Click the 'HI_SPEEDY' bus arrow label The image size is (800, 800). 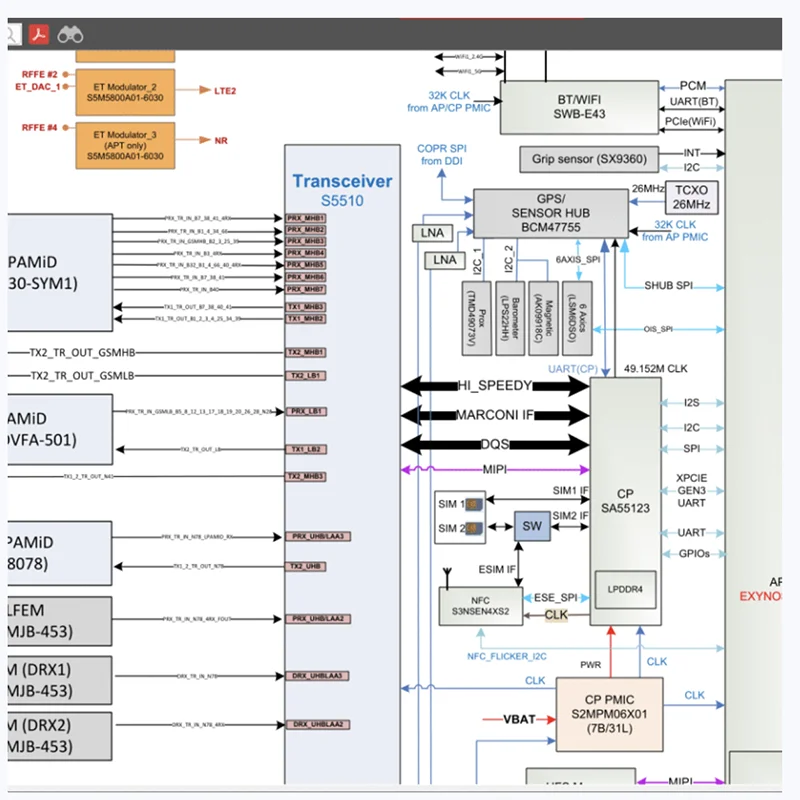point(495,385)
